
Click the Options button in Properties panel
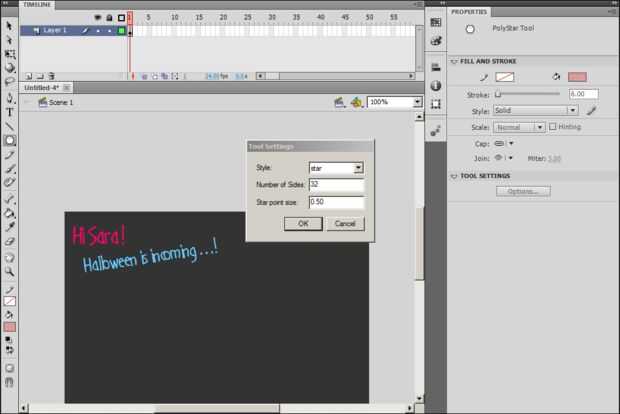(x=523, y=191)
